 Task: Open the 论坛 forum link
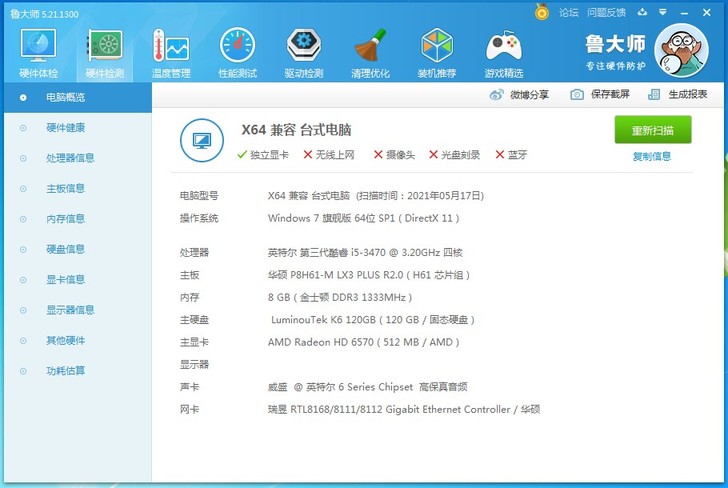(x=569, y=13)
